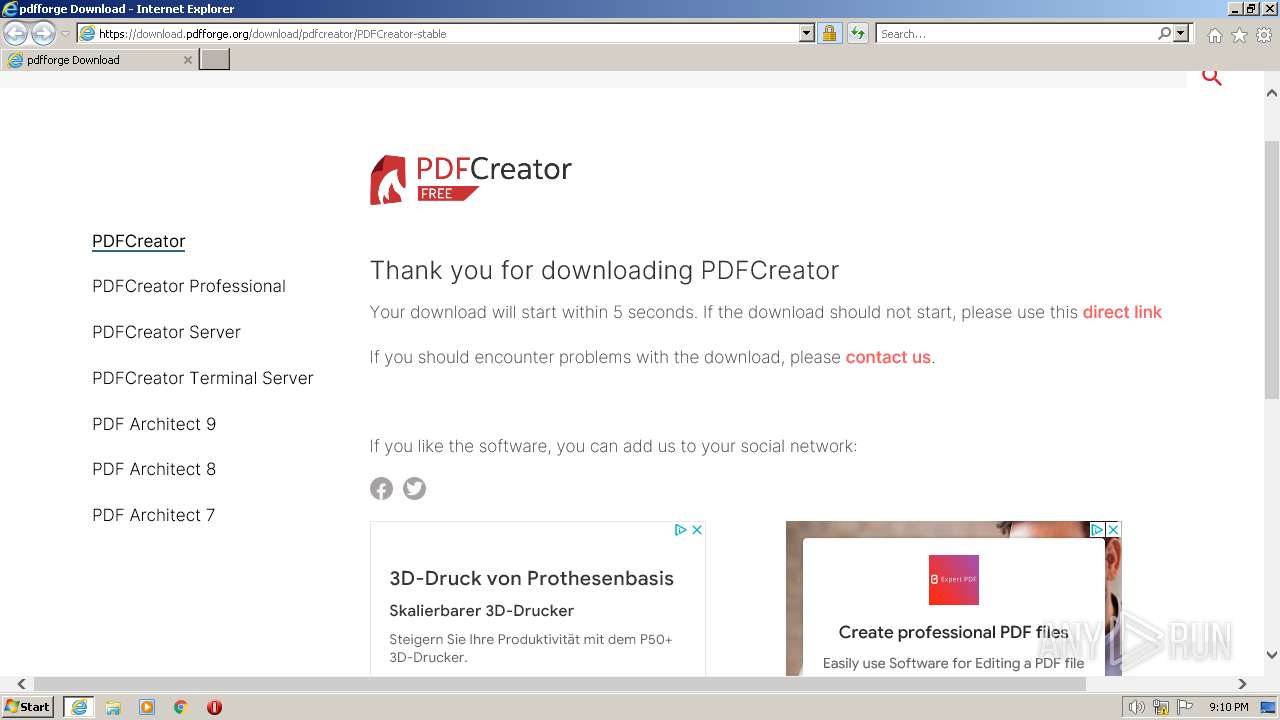Open Windows Media Player taskbar icon
Screen dimensions: 1280x720
click(147, 707)
